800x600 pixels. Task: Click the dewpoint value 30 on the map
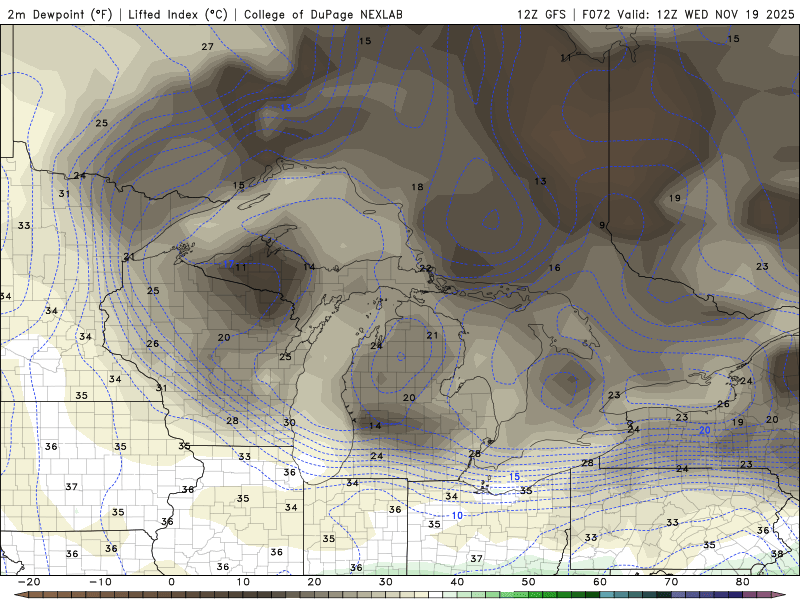coord(289,422)
